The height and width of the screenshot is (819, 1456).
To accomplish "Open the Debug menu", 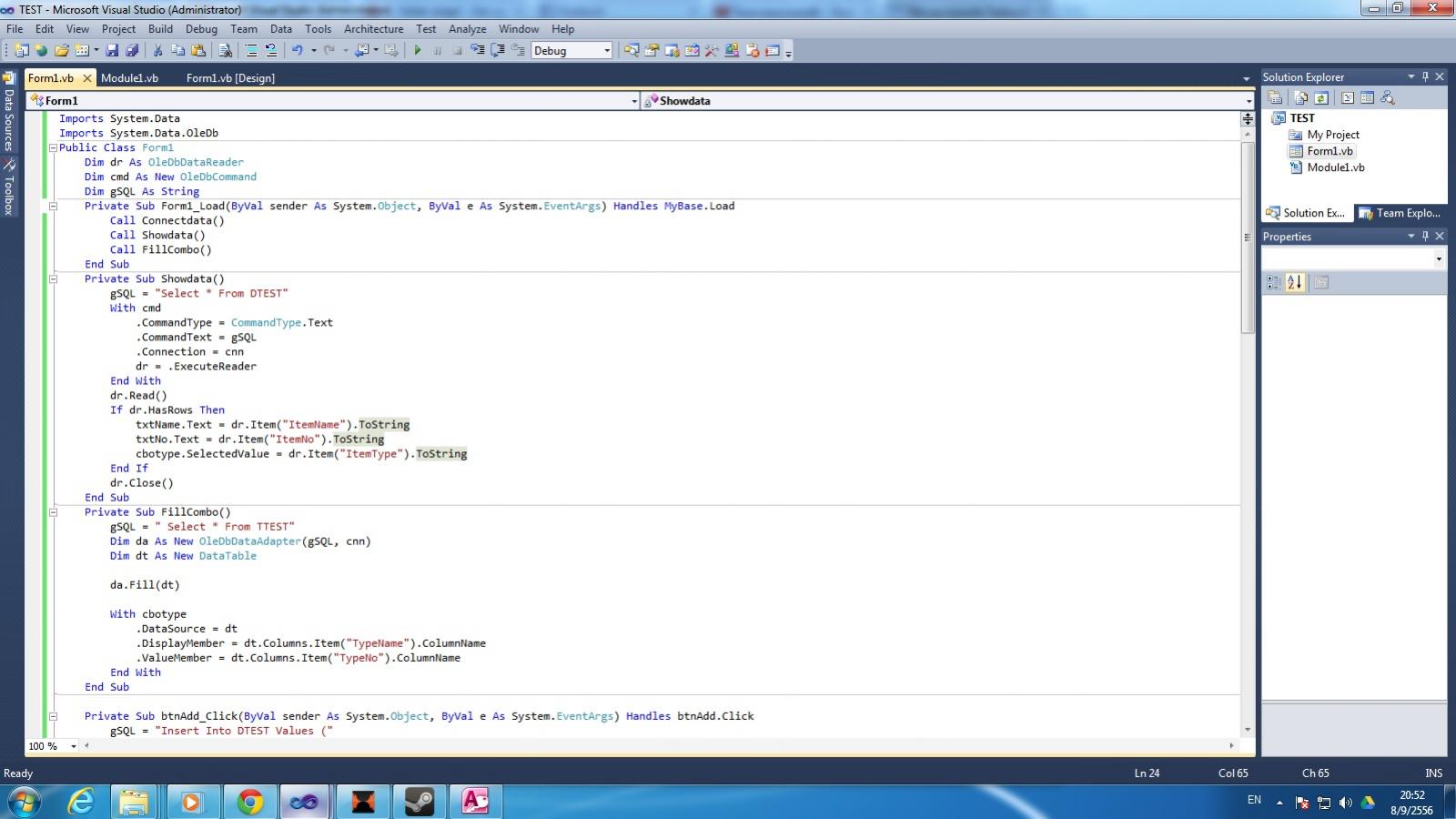I will pyautogui.click(x=201, y=29).
